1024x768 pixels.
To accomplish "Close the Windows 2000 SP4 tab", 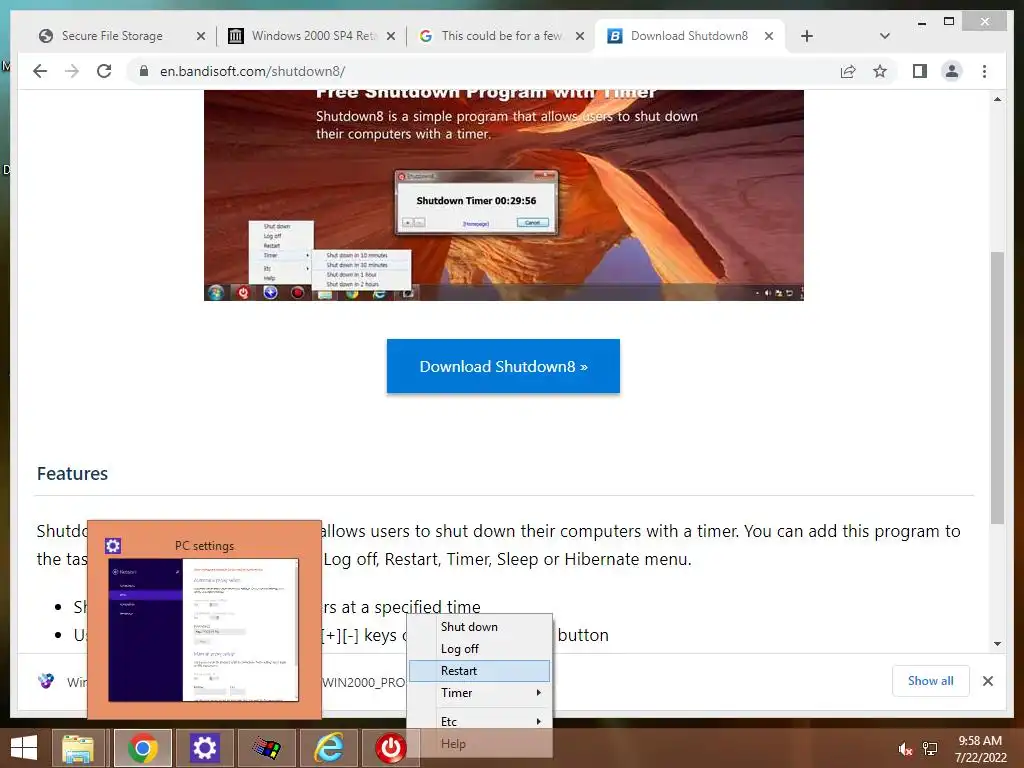I will point(391,36).
